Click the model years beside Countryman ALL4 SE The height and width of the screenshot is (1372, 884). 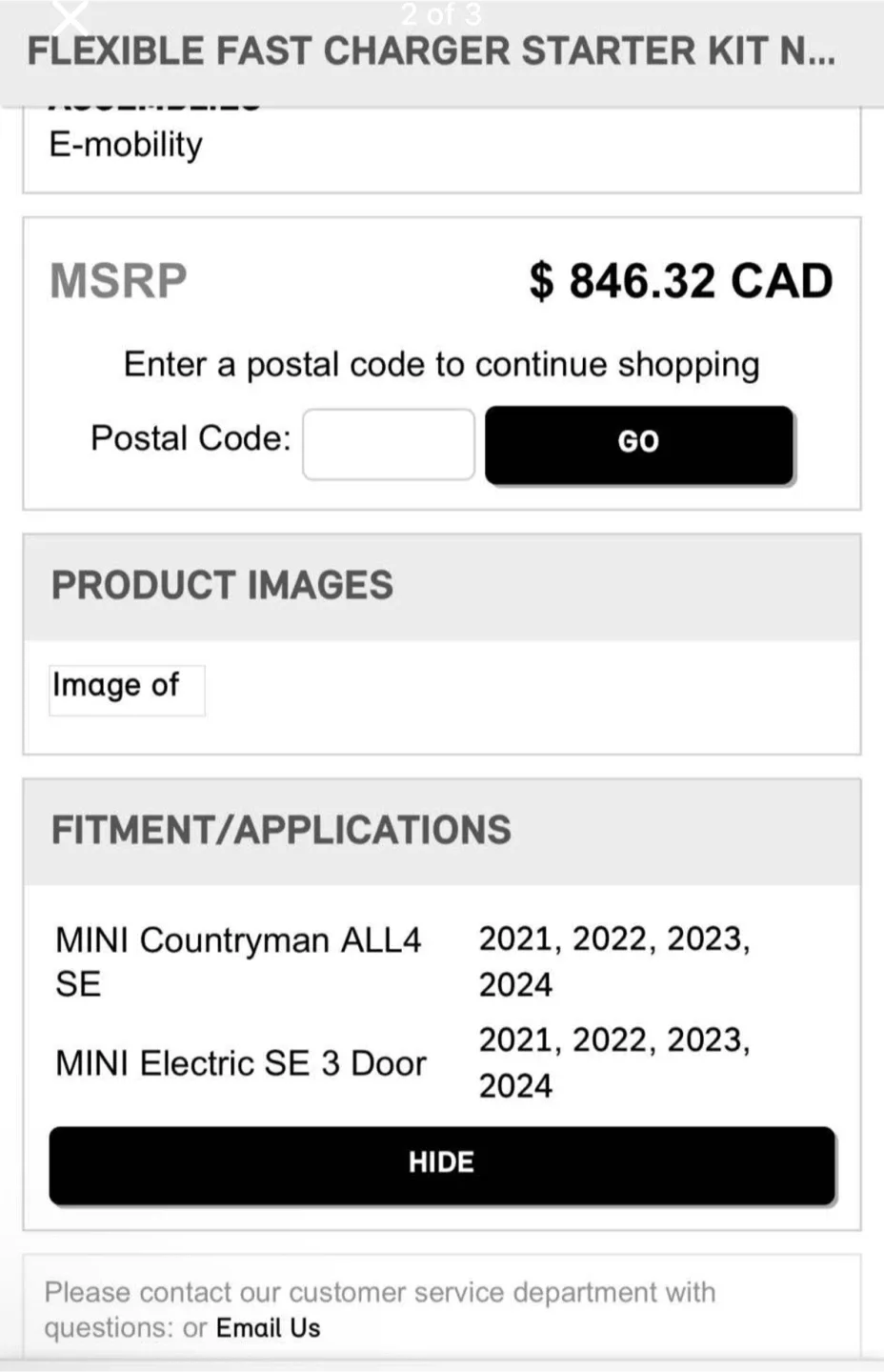tap(613, 961)
